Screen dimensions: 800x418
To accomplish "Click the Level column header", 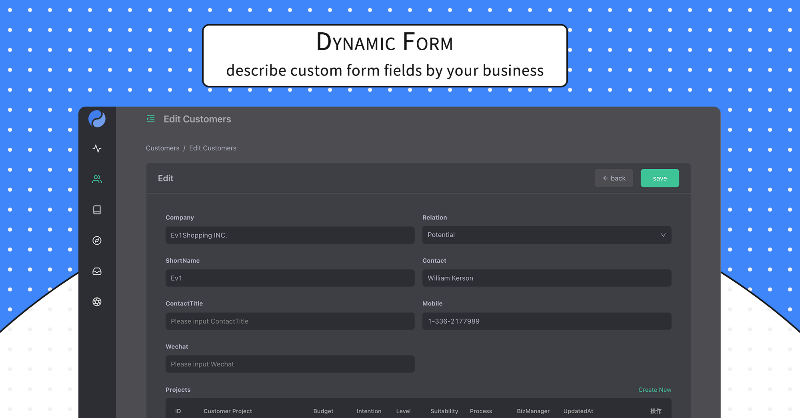I will coord(403,411).
